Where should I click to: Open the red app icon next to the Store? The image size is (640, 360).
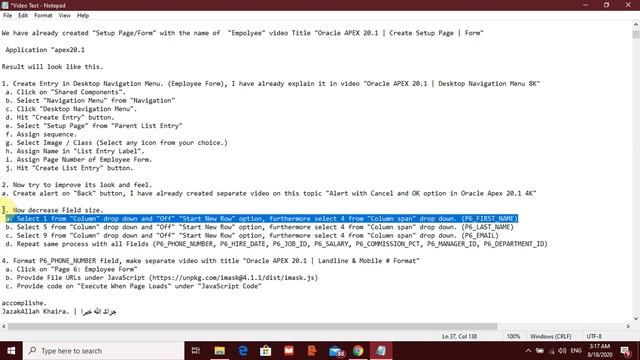point(289,351)
